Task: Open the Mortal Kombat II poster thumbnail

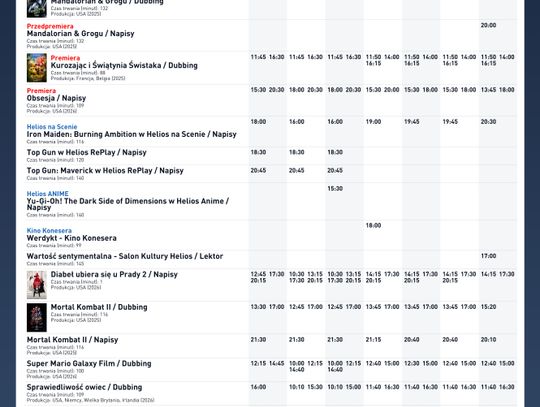Action: (x=37, y=317)
